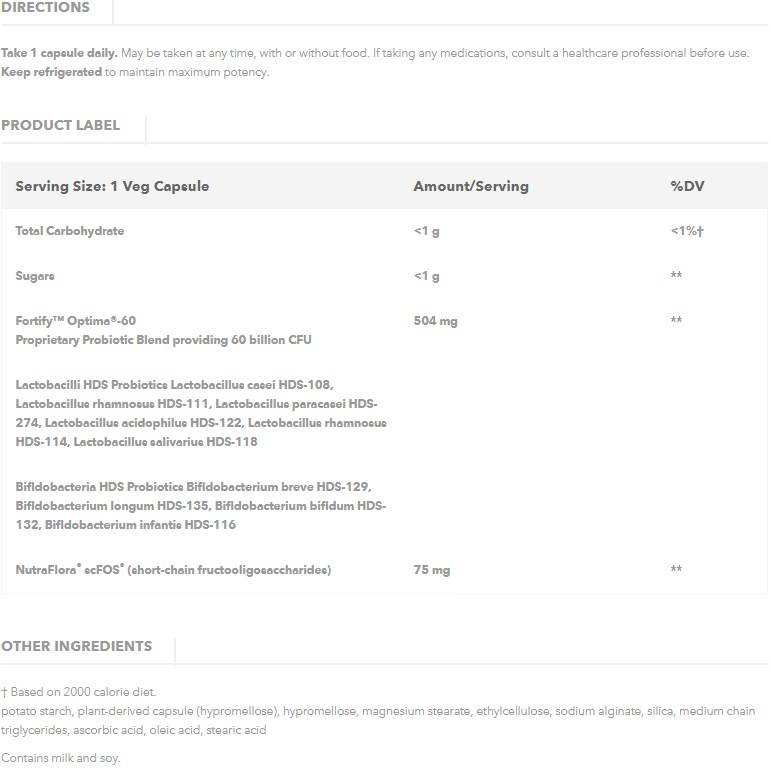Click the '504 mg' amount value
This screenshot has height=770, width=771.
[435, 321]
